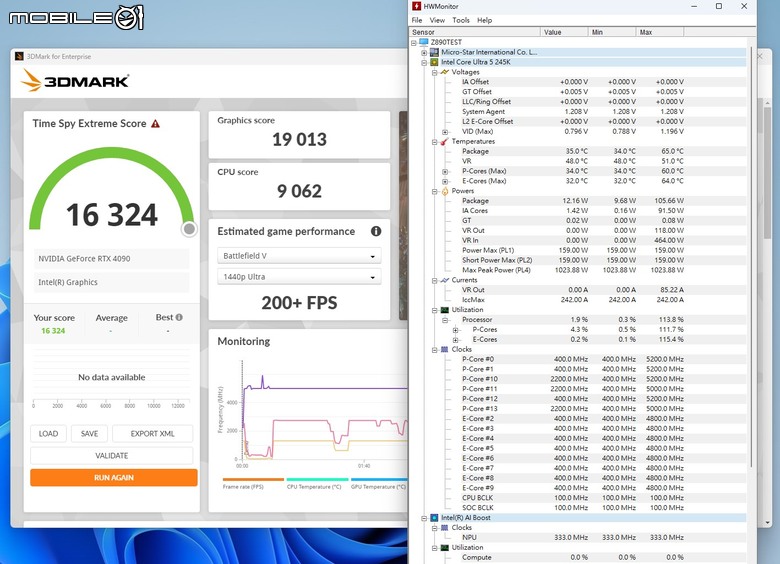Click the Intel Core Ultra 5 245K chip icon

[x=434, y=62]
